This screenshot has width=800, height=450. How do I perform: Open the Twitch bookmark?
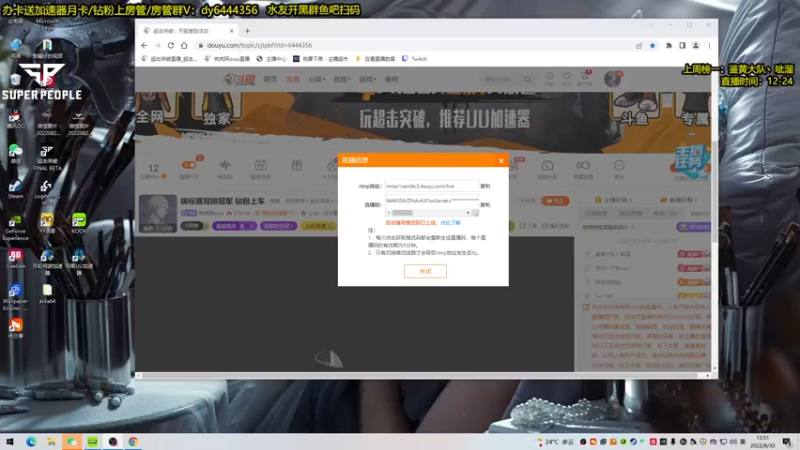click(x=414, y=59)
